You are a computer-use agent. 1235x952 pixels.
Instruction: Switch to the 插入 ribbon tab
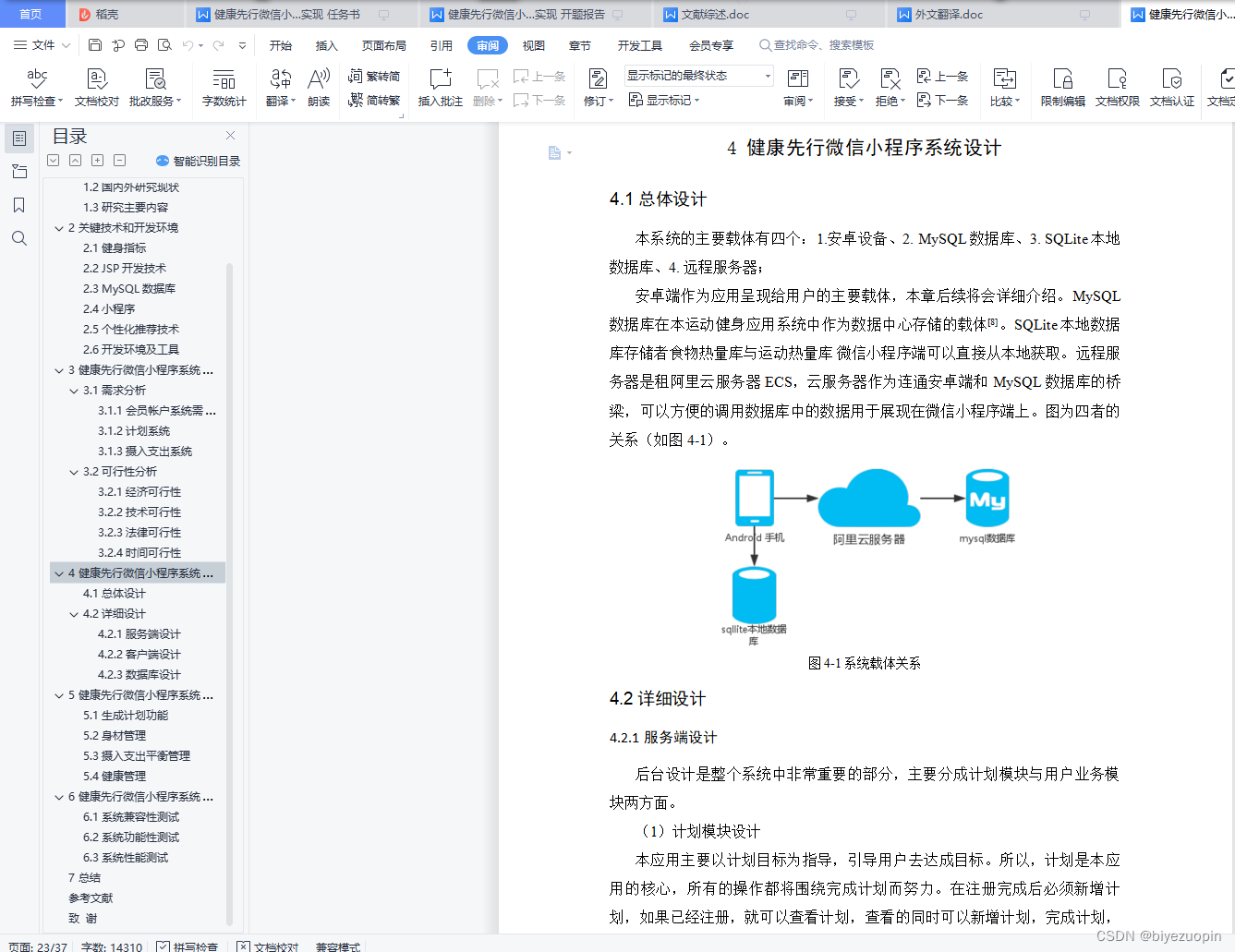[x=327, y=45]
